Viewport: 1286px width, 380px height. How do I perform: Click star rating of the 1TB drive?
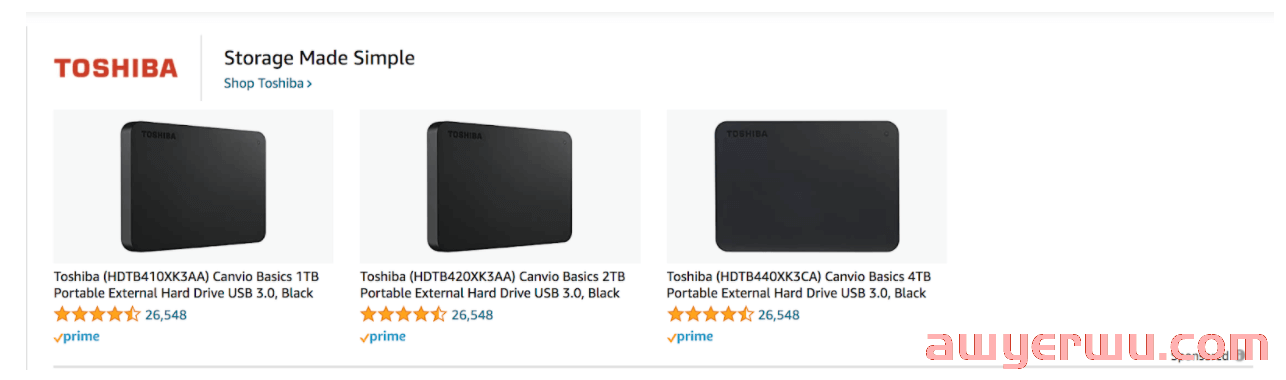pos(97,315)
